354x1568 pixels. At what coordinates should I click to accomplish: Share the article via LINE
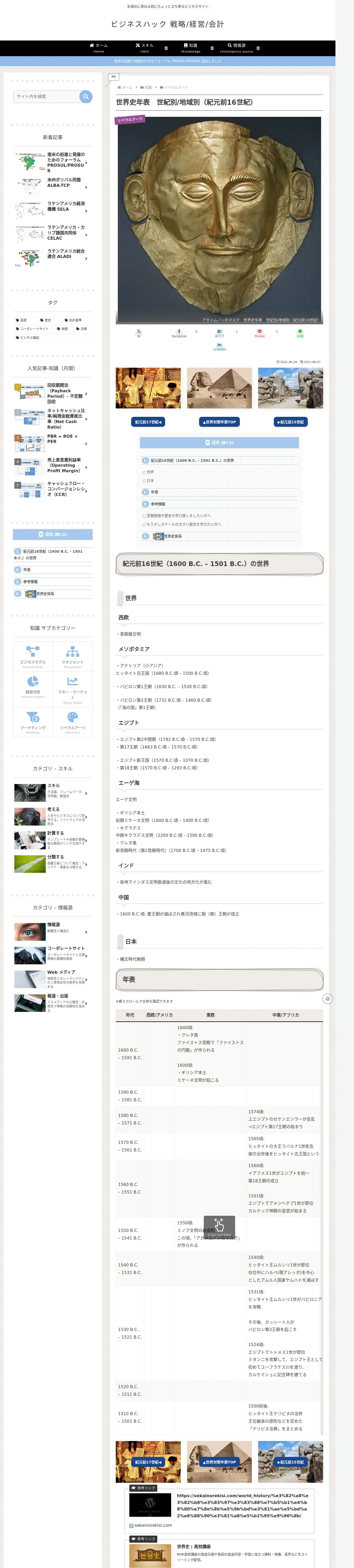pyautogui.click(x=300, y=333)
